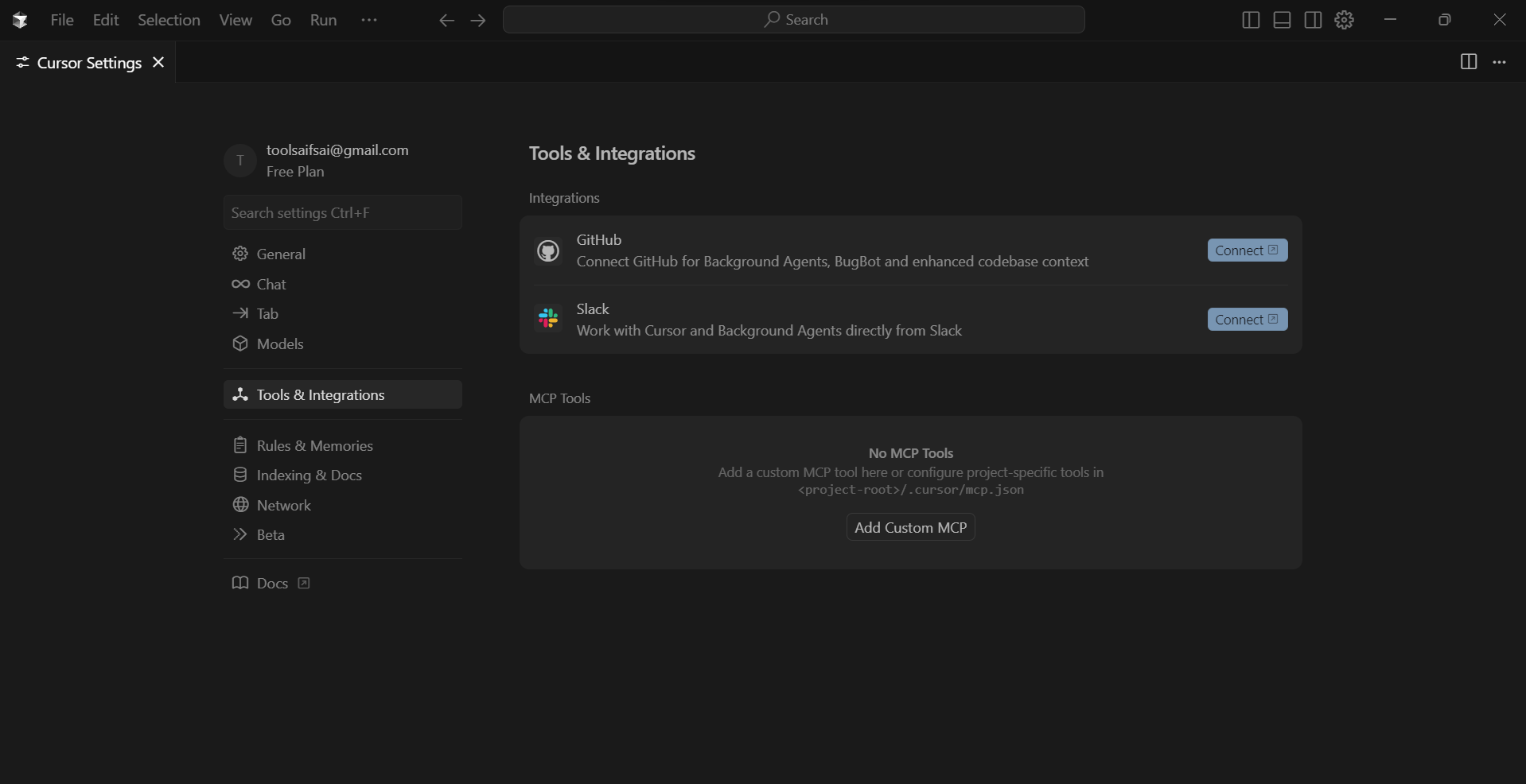The height and width of the screenshot is (784, 1526).
Task: Toggle the primary side bar layout icon
Action: [x=1251, y=20]
